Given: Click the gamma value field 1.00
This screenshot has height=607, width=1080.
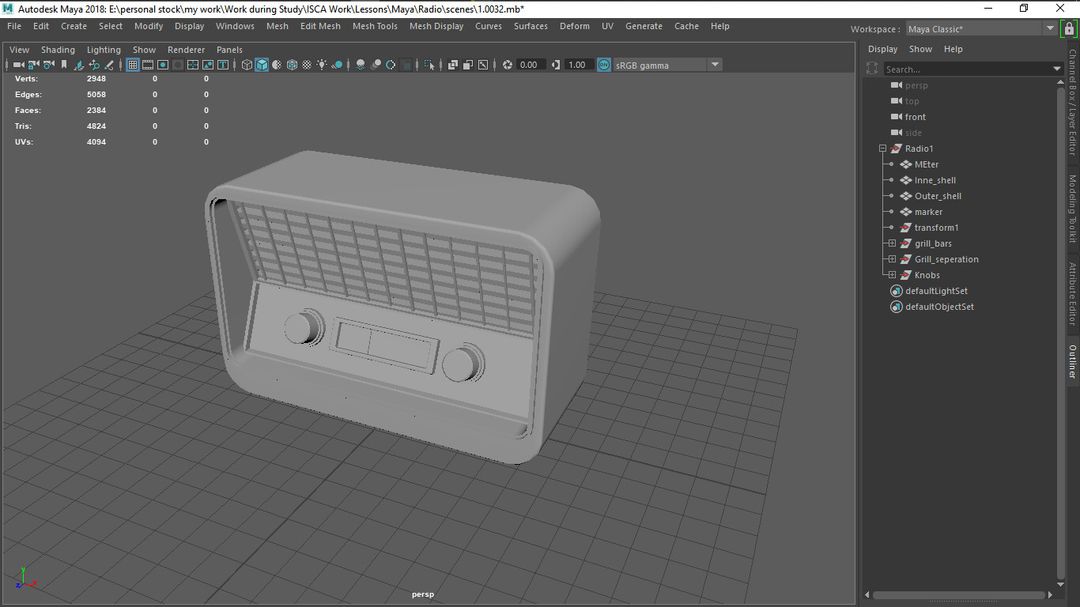Looking at the screenshot, I should tap(577, 65).
